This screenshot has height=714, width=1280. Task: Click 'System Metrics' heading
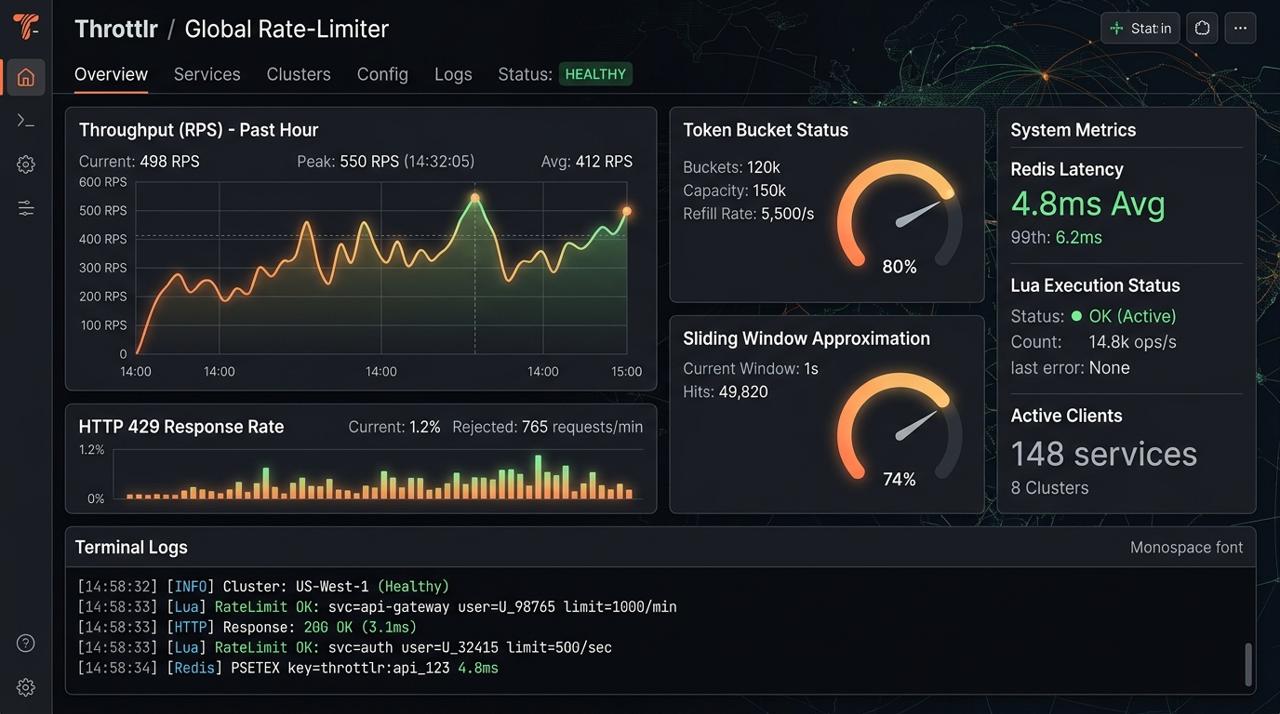pyautogui.click(x=1073, y=130)
